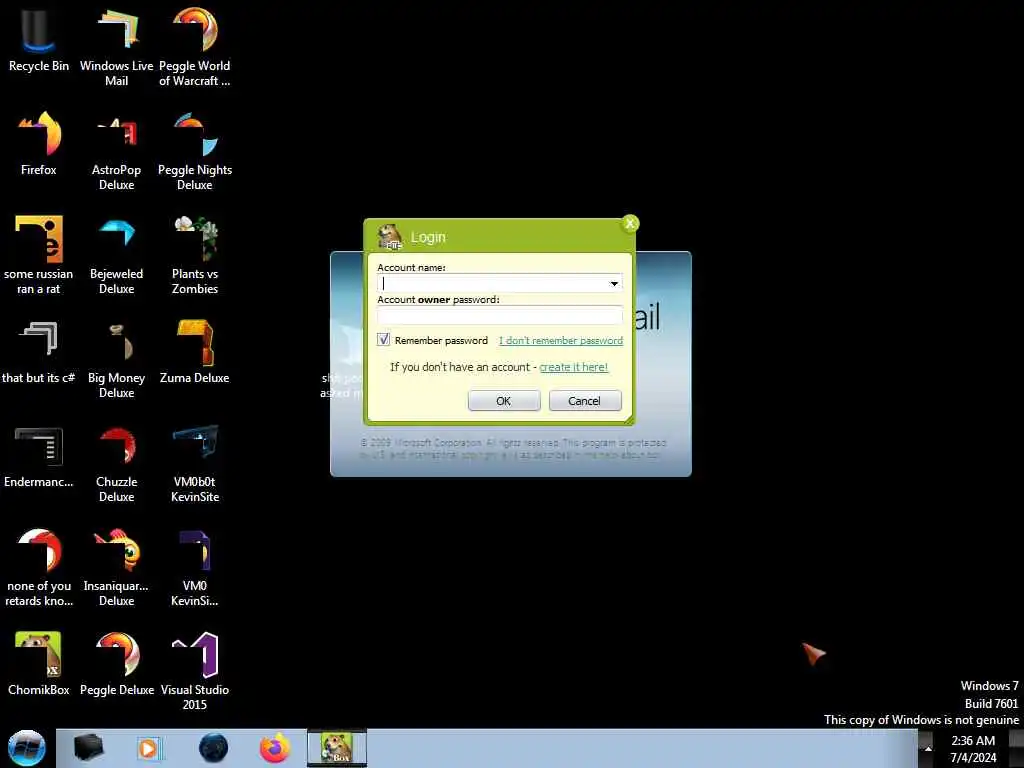1024x768 pixels.
Task: Open media player taskbar icon
Action: pyautogui.click(x=150, y=748)
